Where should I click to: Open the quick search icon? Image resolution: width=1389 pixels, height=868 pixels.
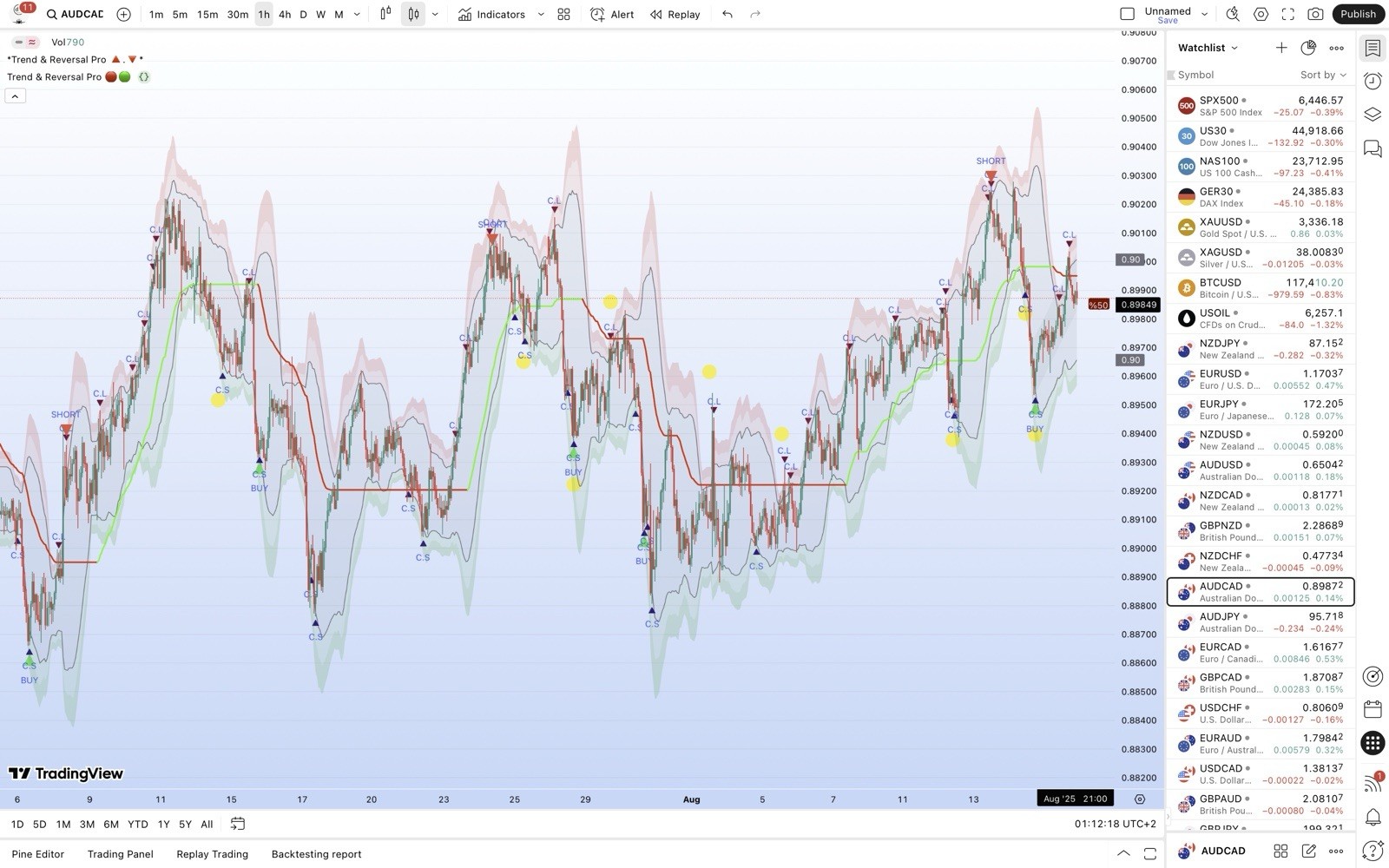click(x=1233, y=14)
